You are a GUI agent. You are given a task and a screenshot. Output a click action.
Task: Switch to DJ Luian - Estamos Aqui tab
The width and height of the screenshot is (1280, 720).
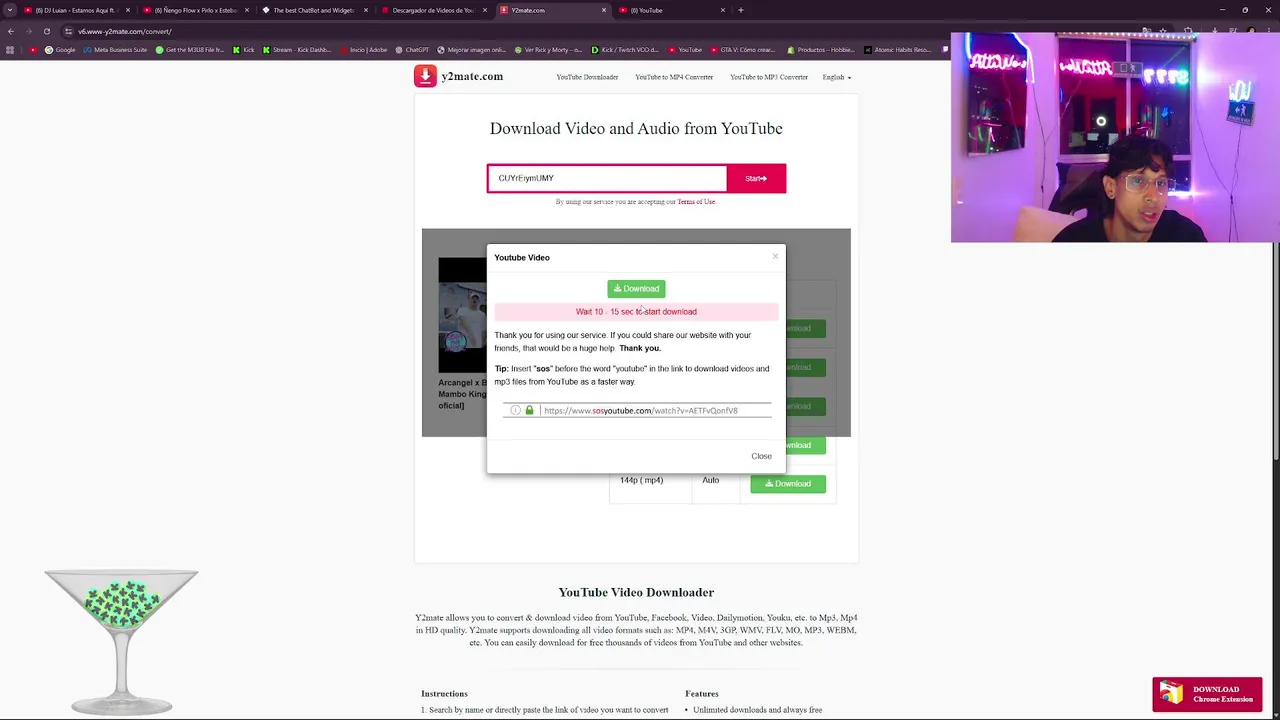pyautogui.click(x=75, y=10)
